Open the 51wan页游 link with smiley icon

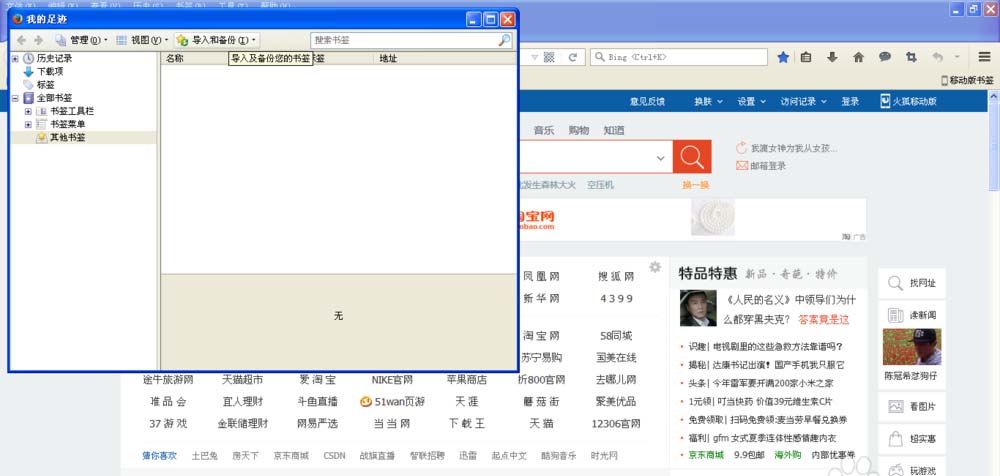[x=392, y=402]
